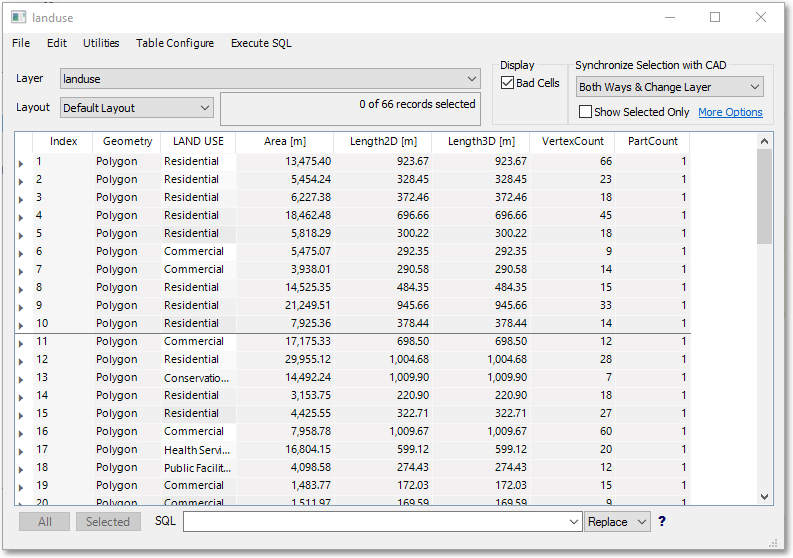
Task: Sort by the LAND USE column header
Action: tap(198, 141)
